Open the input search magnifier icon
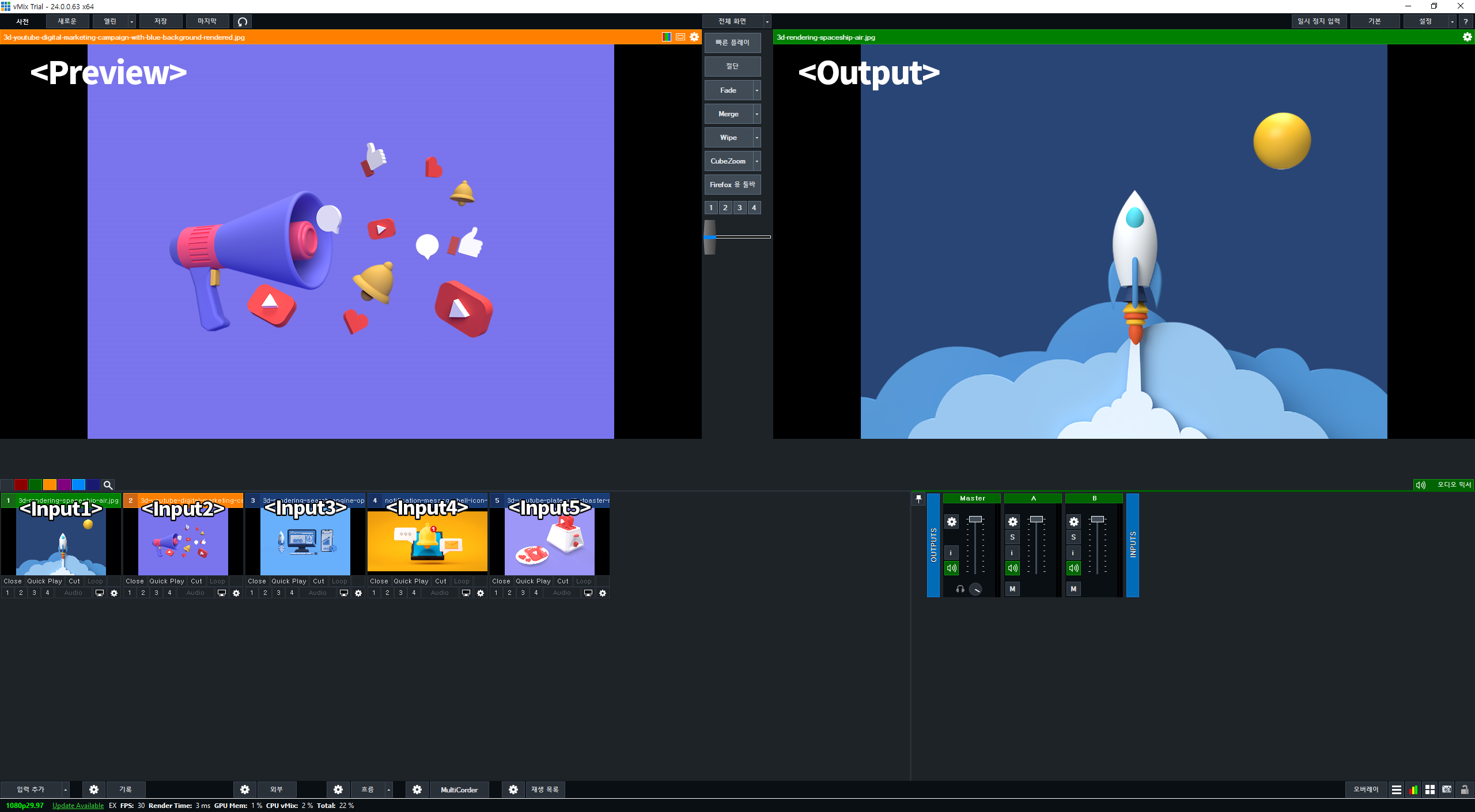The image size is (1475, 812). coord(108,485)
